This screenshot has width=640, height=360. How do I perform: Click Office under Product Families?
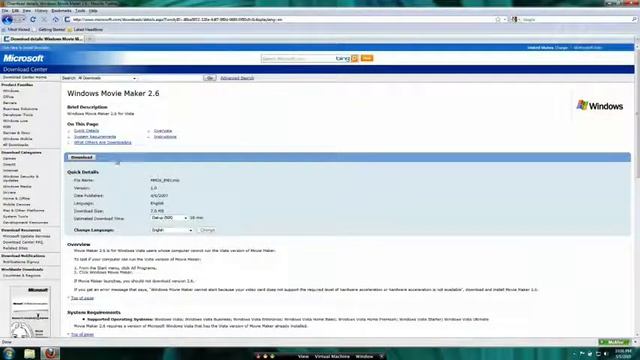click(9, 97)
